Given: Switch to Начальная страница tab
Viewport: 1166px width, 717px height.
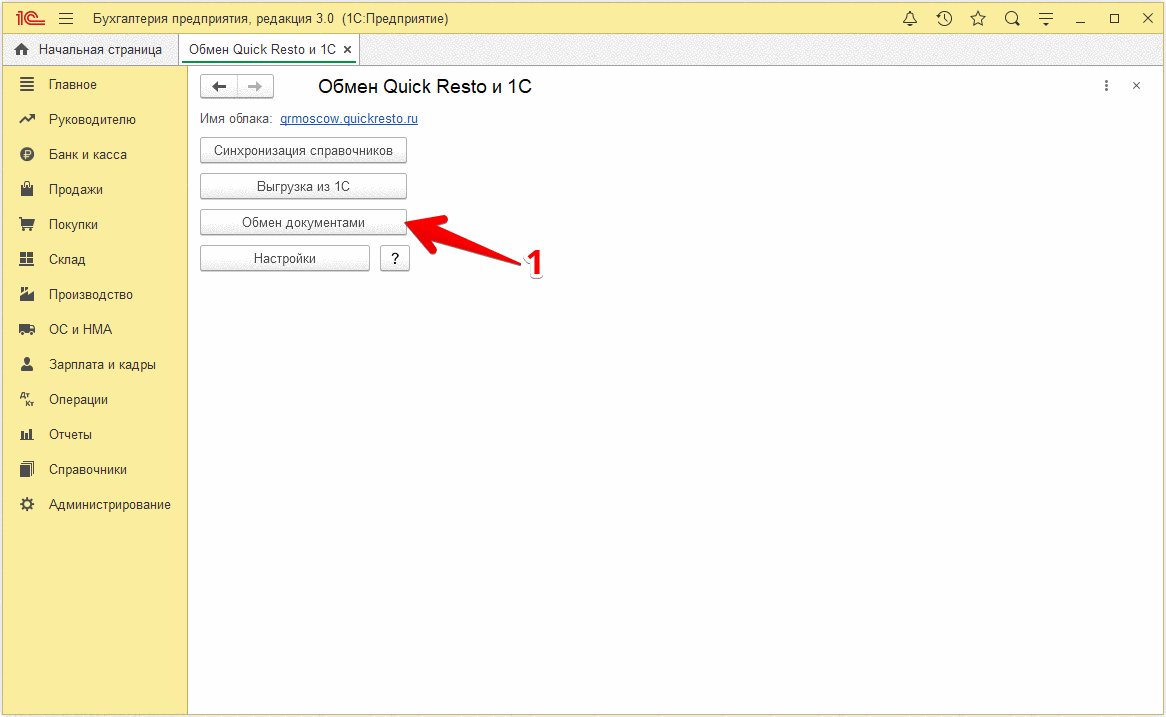Looking at the screenshot, I should click(x=91, y=49).
